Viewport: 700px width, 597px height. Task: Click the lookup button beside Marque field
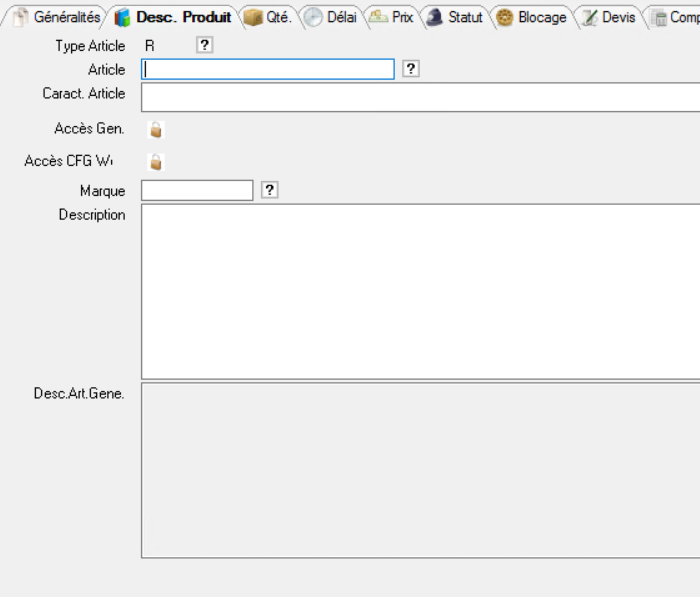click(x=269, y=190)
